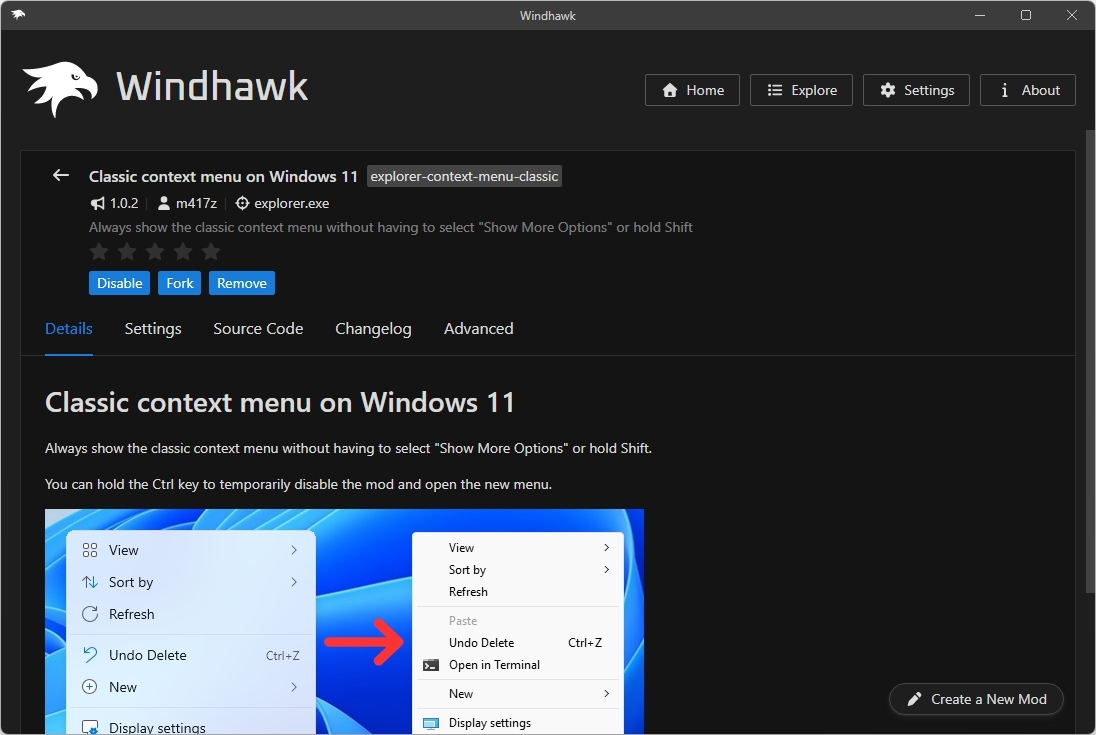Click the megaphone icon beside version 1.0.2
Screen dimensions: 1096x735
point(97,203)
